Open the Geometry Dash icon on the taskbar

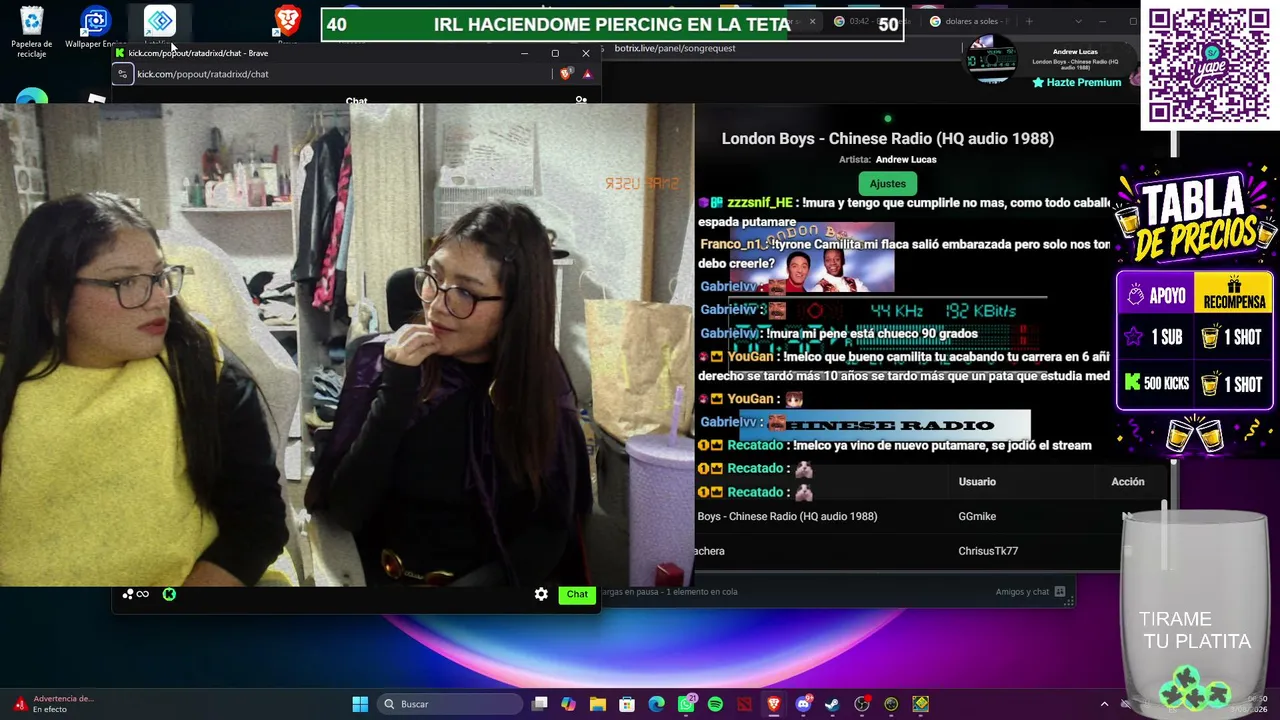920,704
